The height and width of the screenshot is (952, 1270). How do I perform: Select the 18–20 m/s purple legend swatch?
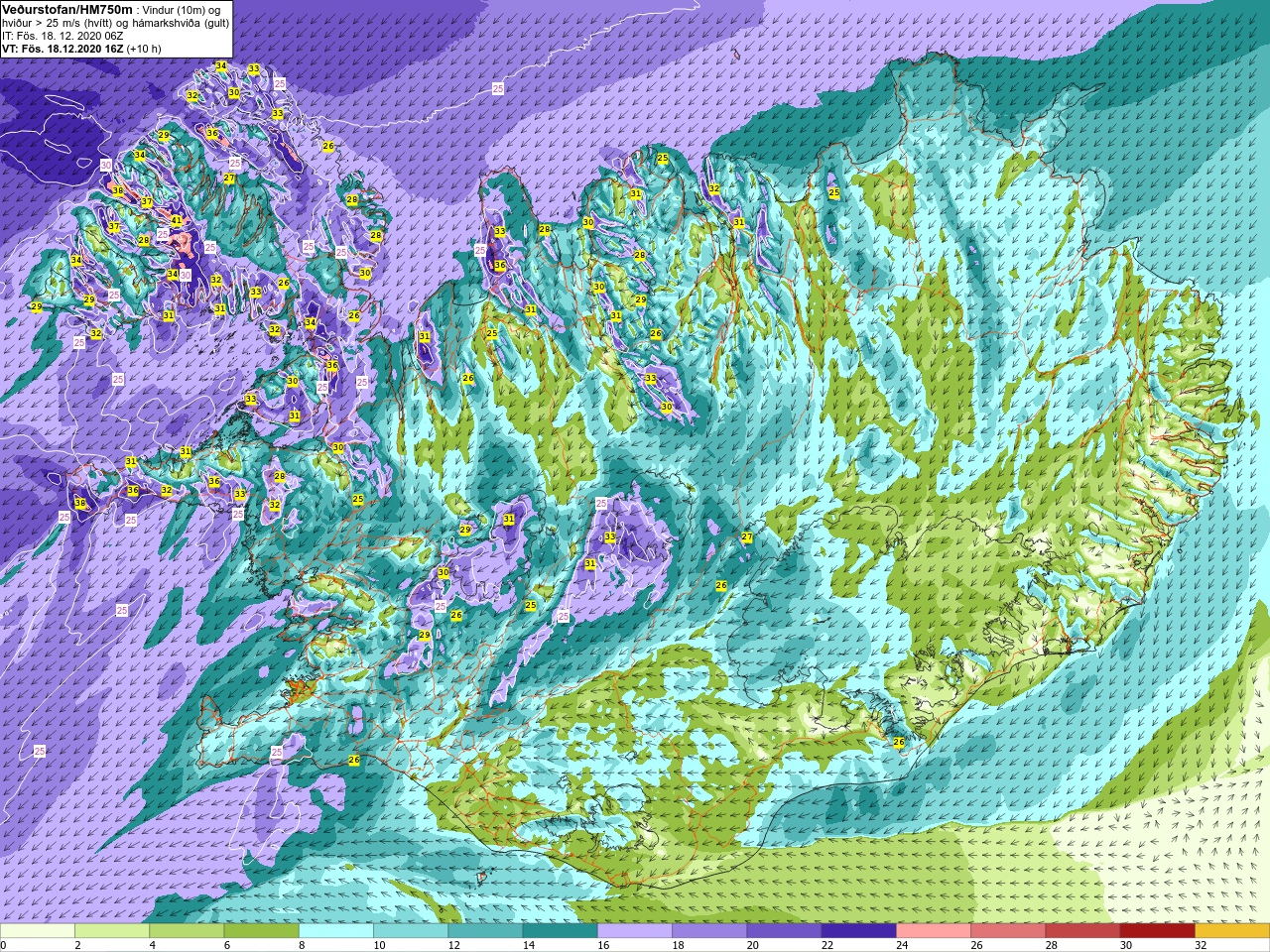tap(709, 931)
